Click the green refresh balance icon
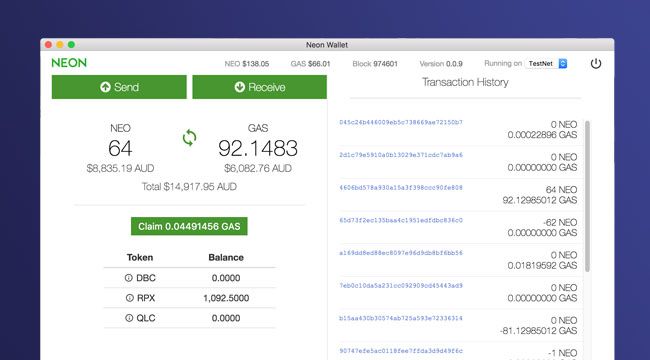Screen dimensions: 650x360 click(x=189, y=138)
